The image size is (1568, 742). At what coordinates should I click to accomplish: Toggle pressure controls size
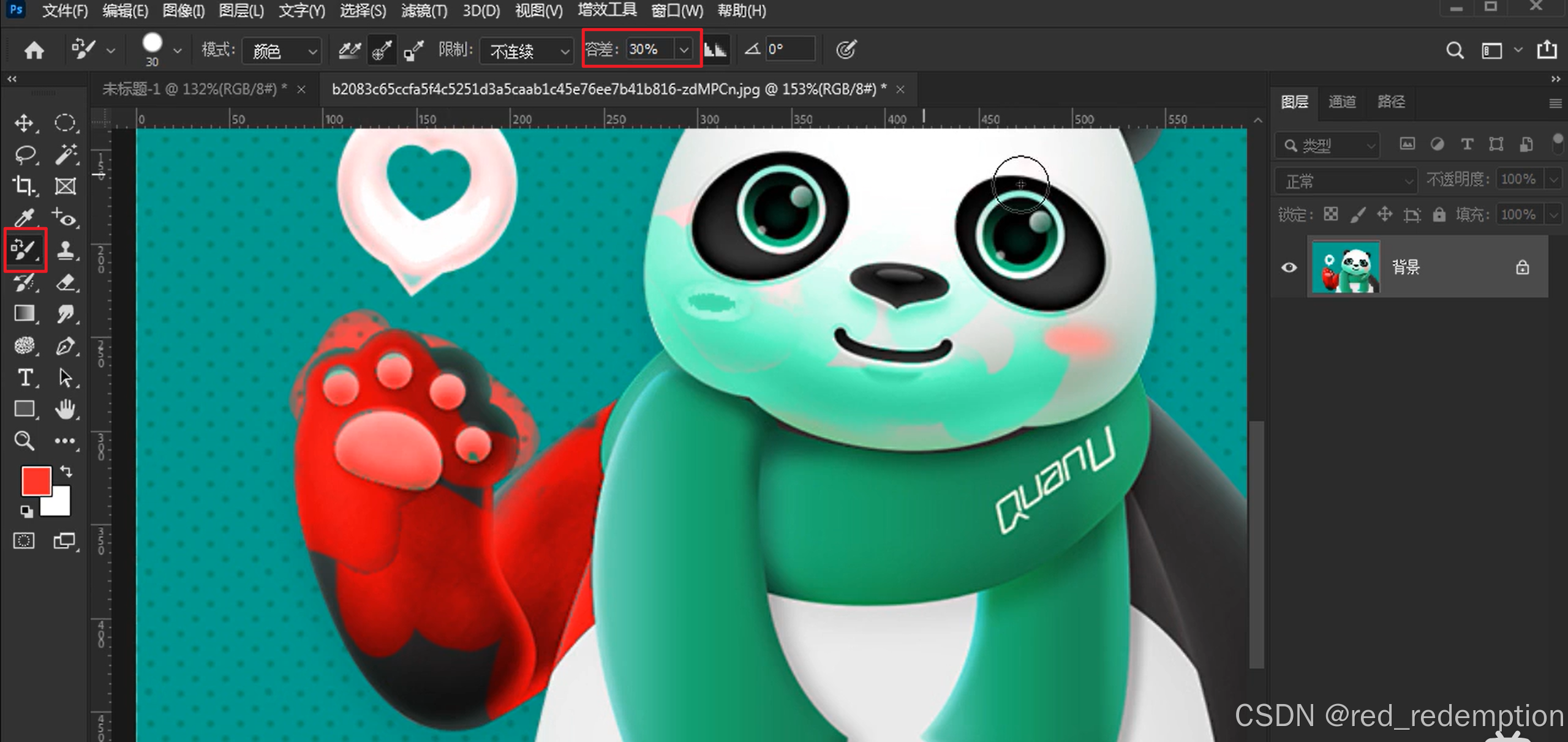coord(846,50)
